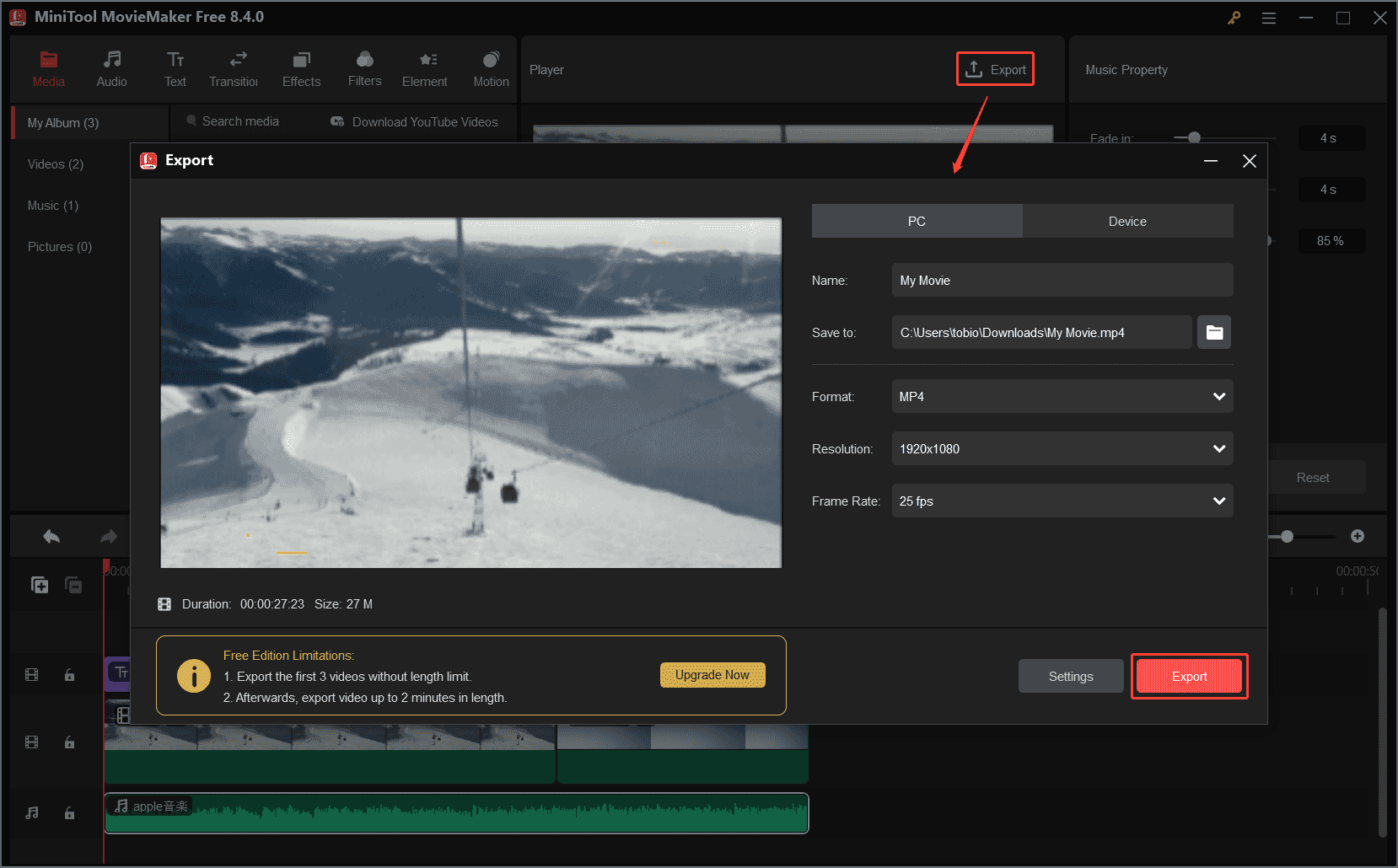
Task: Select the Motion effects icon
Action: pos(491,67)
